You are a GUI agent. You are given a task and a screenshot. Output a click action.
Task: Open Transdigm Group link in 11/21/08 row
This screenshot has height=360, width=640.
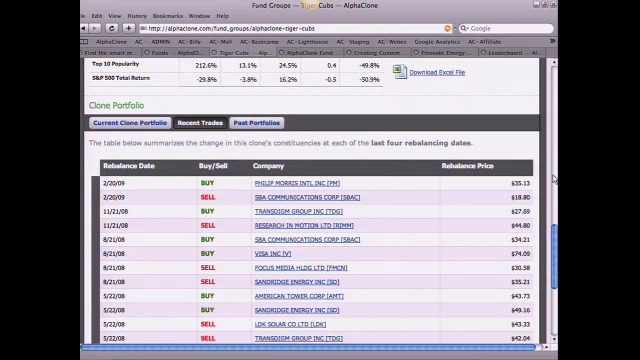[x=299, y=211]
